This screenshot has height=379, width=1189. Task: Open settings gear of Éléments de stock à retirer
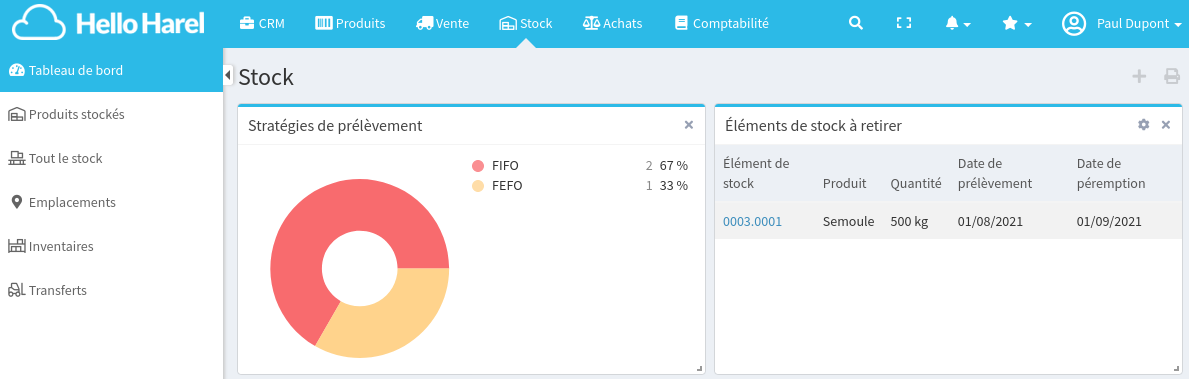[x=1144, y=125]
